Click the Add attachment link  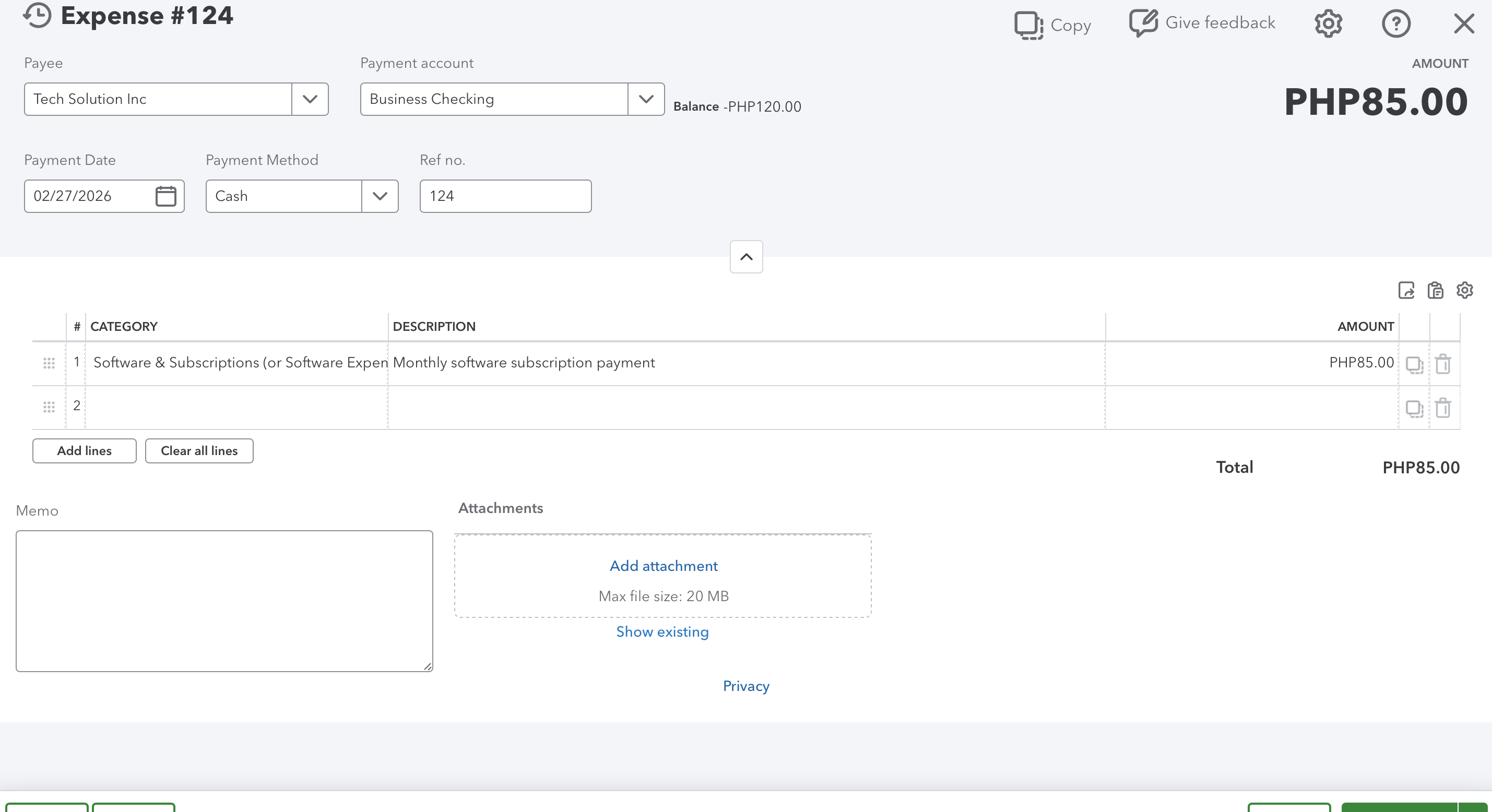663,566
